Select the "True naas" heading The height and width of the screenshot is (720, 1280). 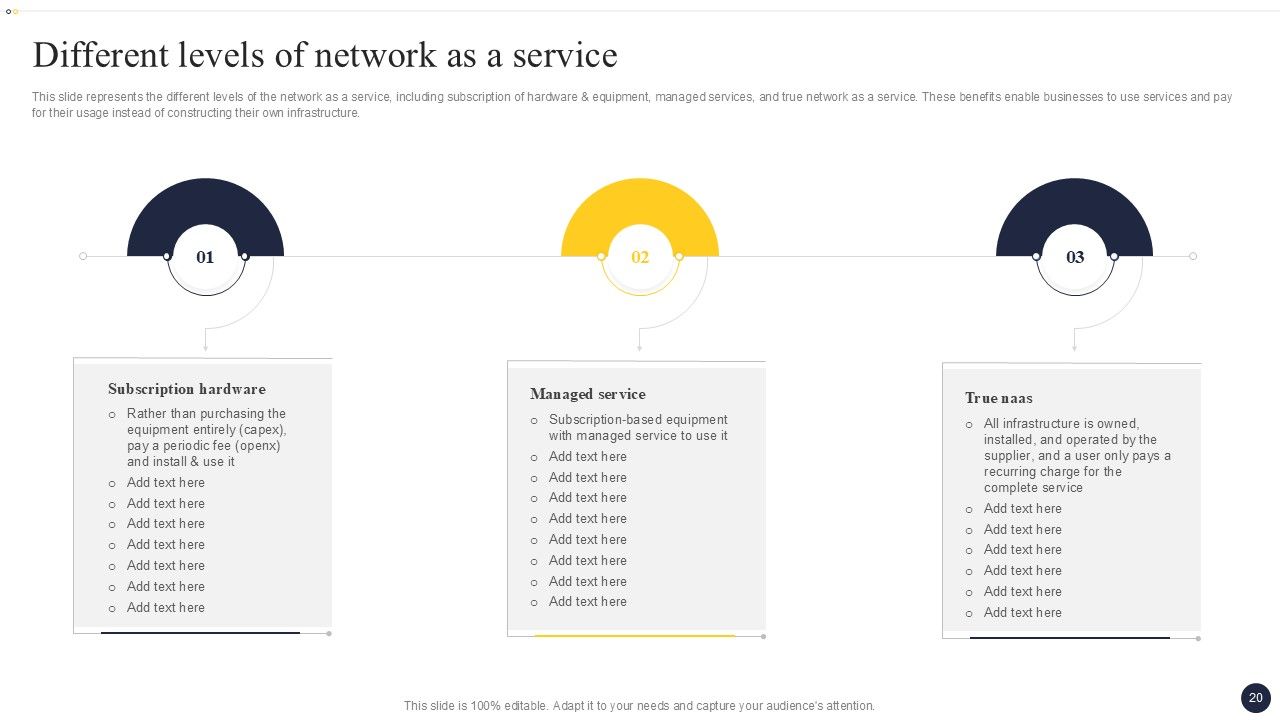[x=999, y=398]
